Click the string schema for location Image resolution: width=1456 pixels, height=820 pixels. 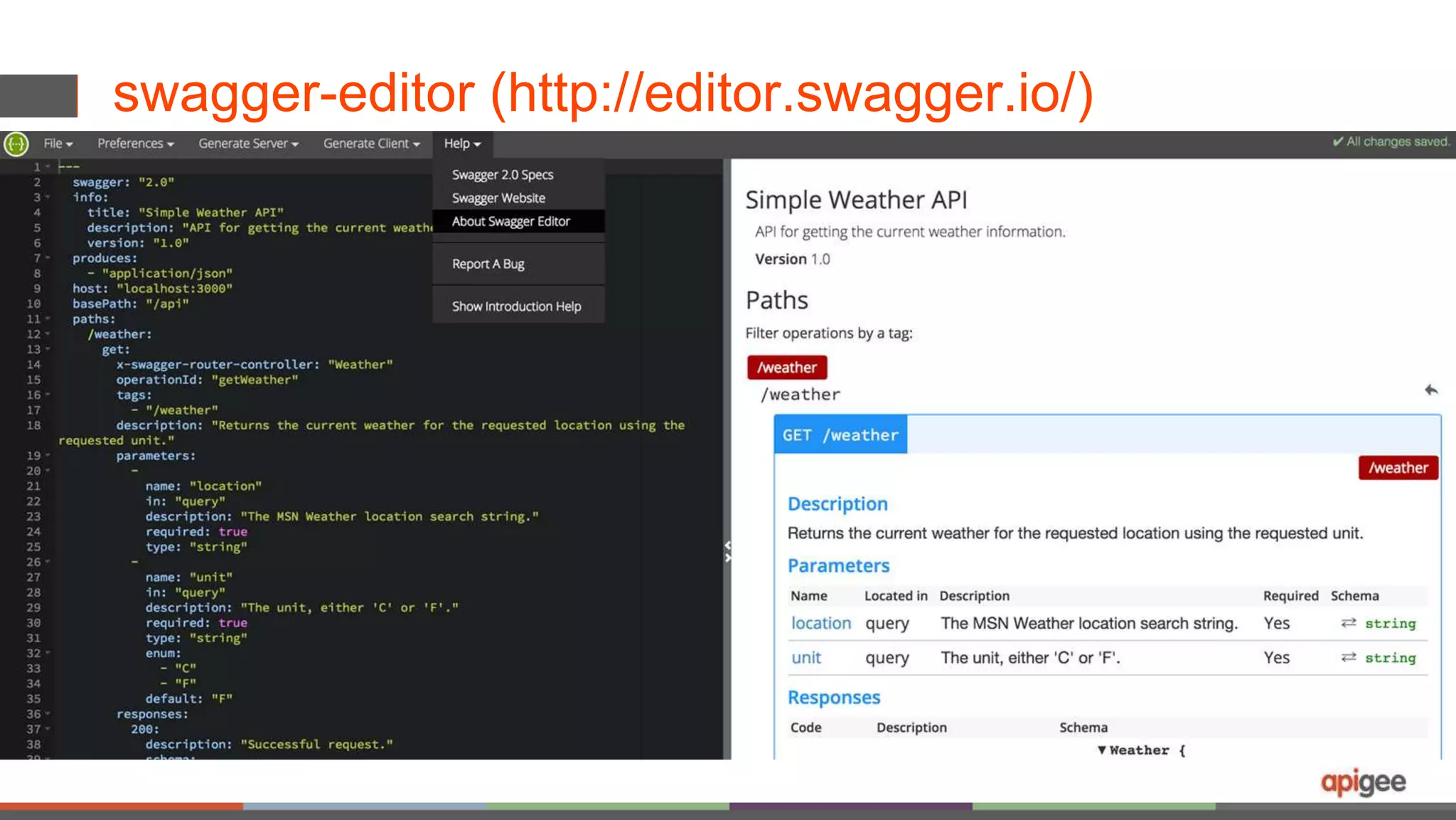coord(1390,624)
